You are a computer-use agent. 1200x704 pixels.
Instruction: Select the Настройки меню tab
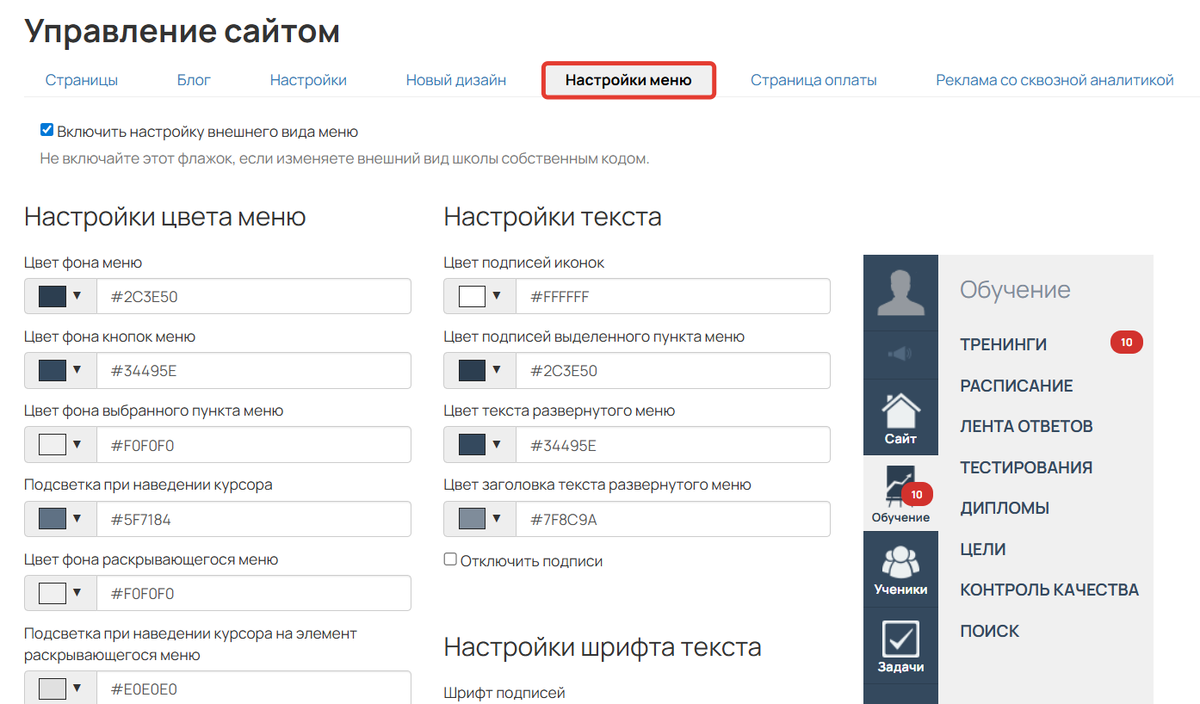click(628, 80)
